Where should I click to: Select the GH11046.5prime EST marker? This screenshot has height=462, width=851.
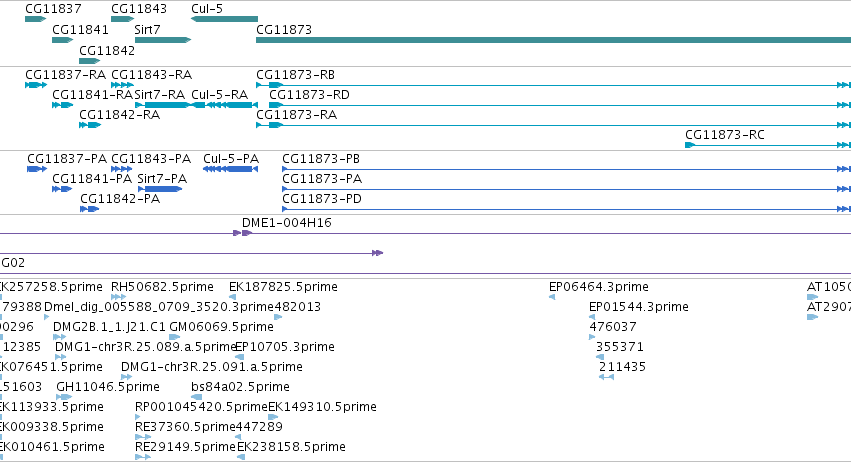(64, 397)
